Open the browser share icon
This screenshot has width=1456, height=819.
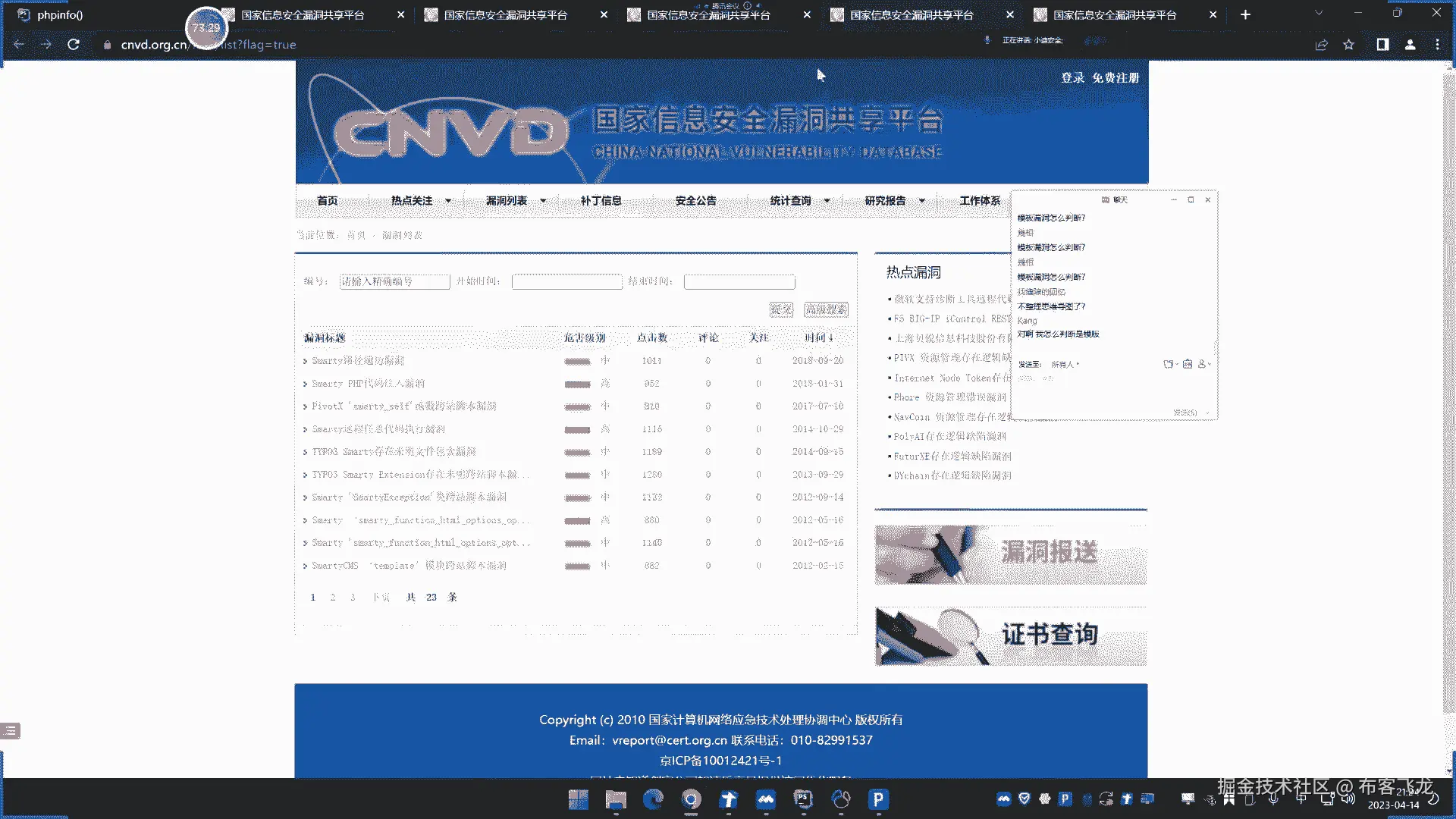point(1321,45)
